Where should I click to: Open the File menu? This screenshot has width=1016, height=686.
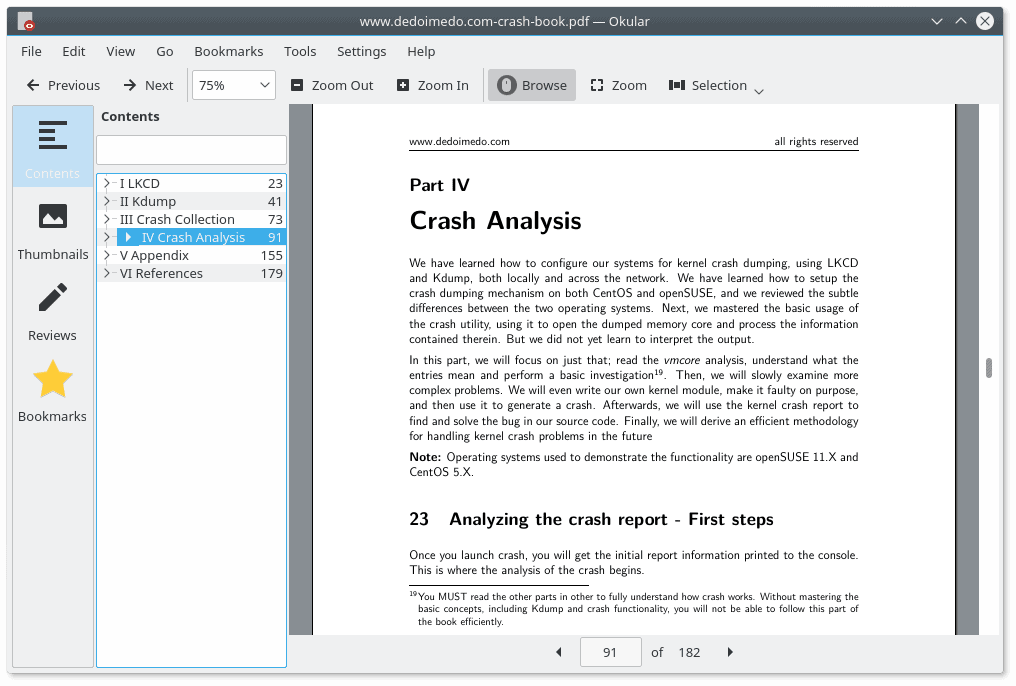coord(31,51)
